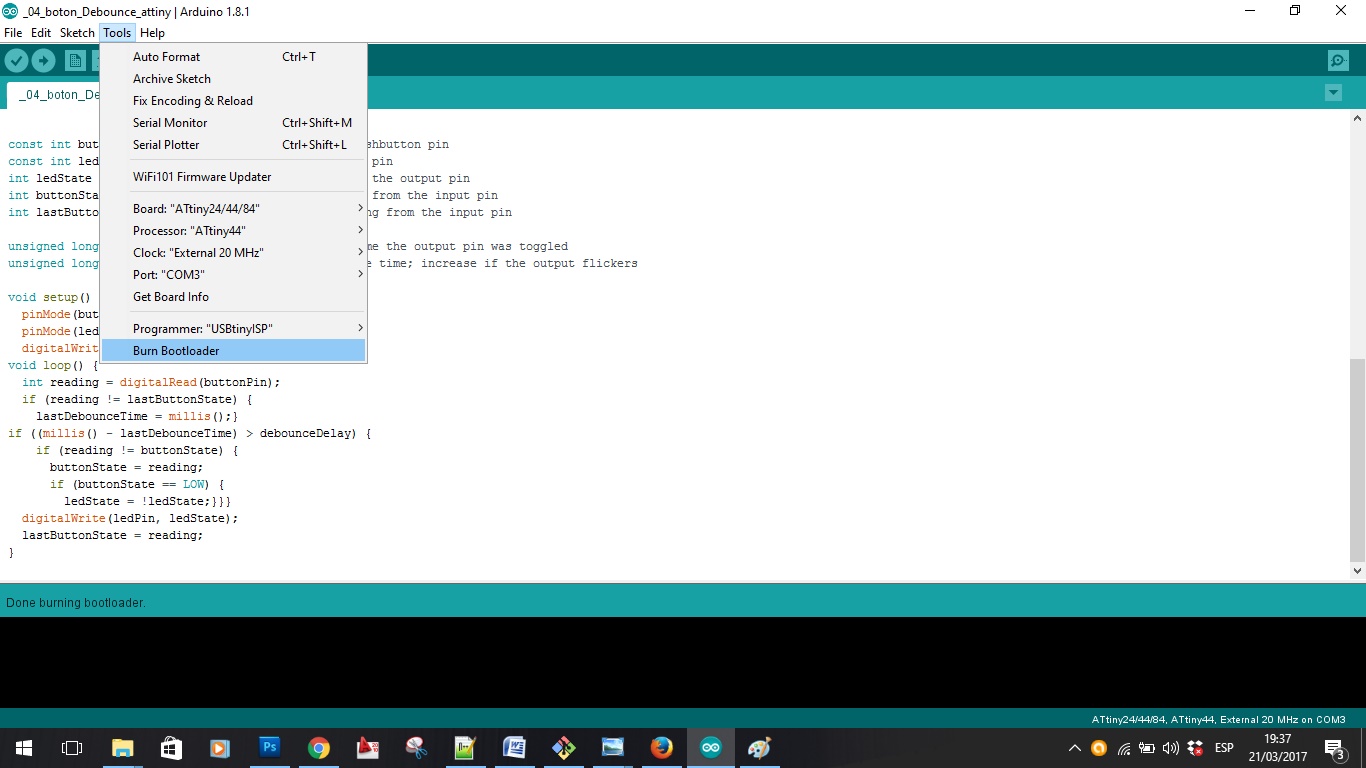Click the ATtiny24/44/84 board status text

[x=1218, y=719]
